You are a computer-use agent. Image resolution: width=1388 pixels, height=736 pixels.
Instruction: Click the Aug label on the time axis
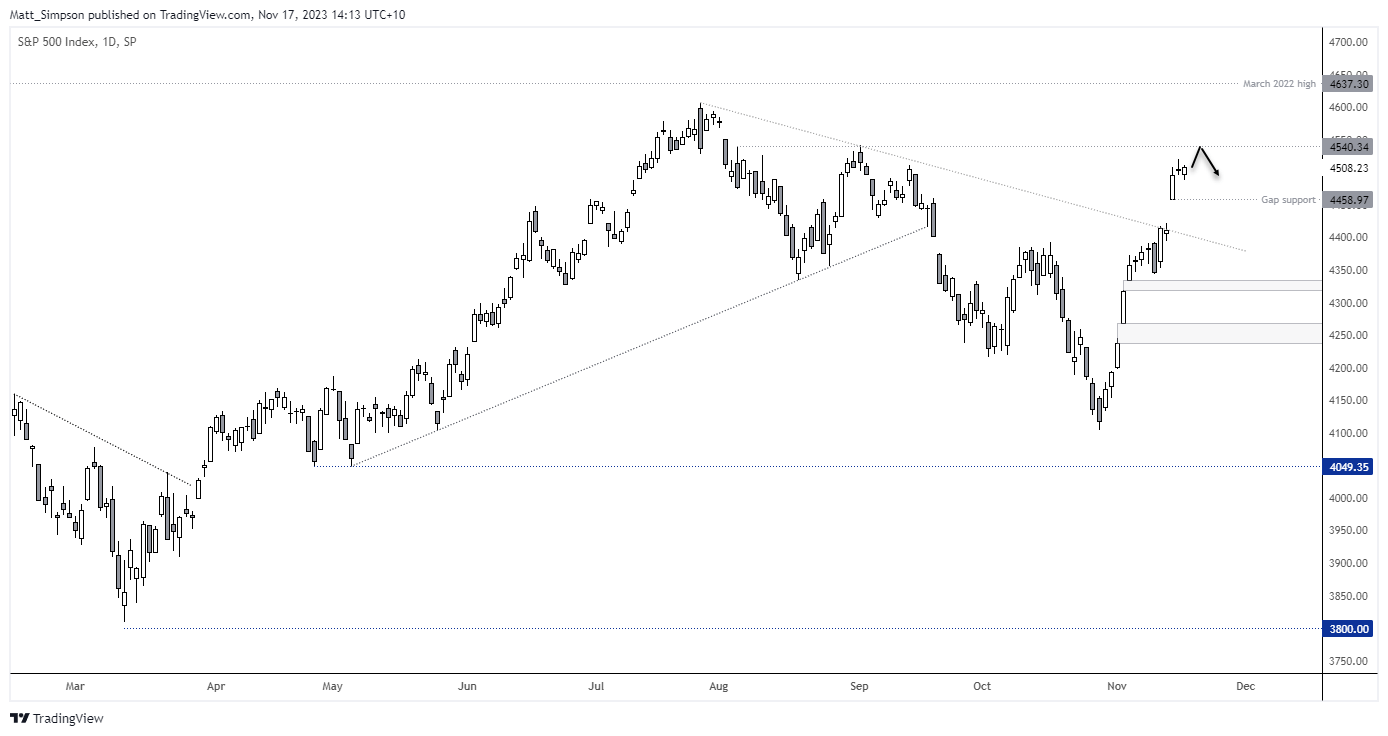click(717, 687)
